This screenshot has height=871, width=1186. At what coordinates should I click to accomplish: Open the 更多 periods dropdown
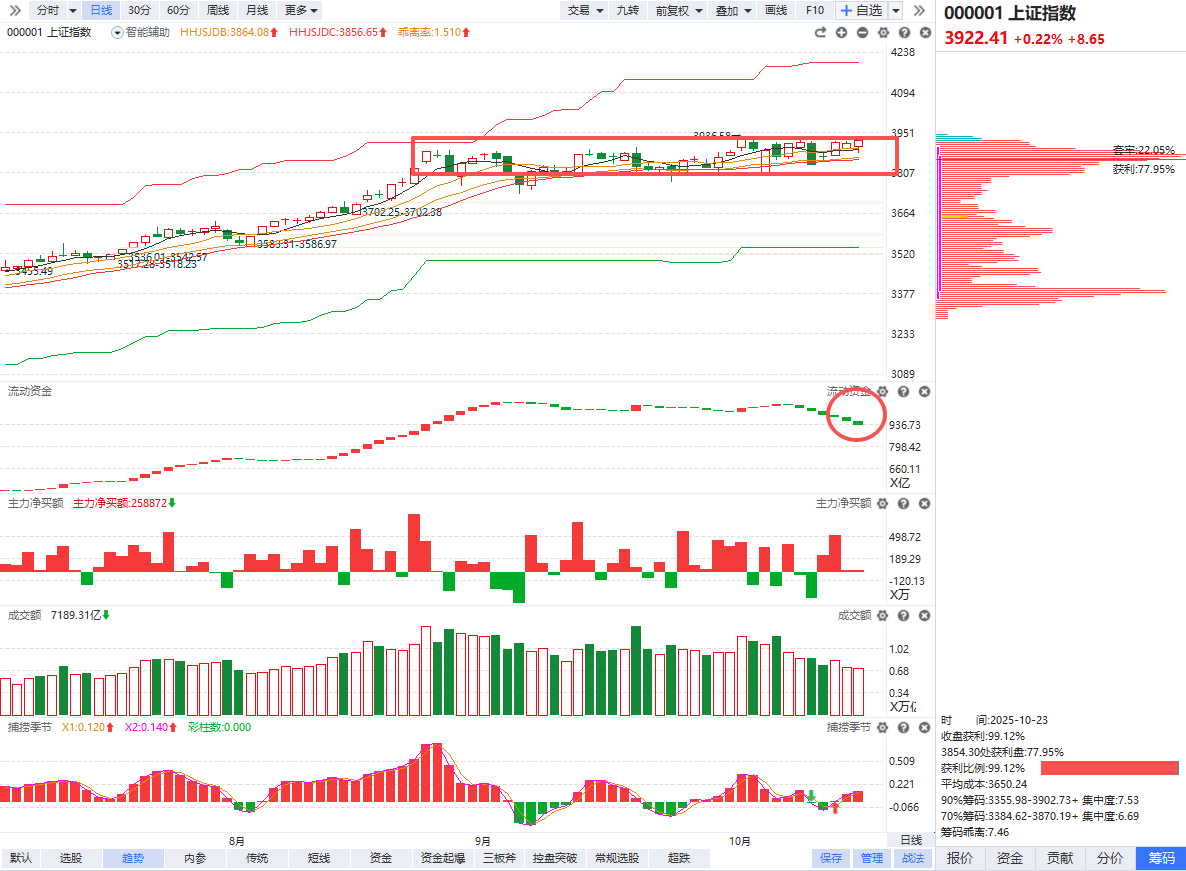[x=301, y=11]
